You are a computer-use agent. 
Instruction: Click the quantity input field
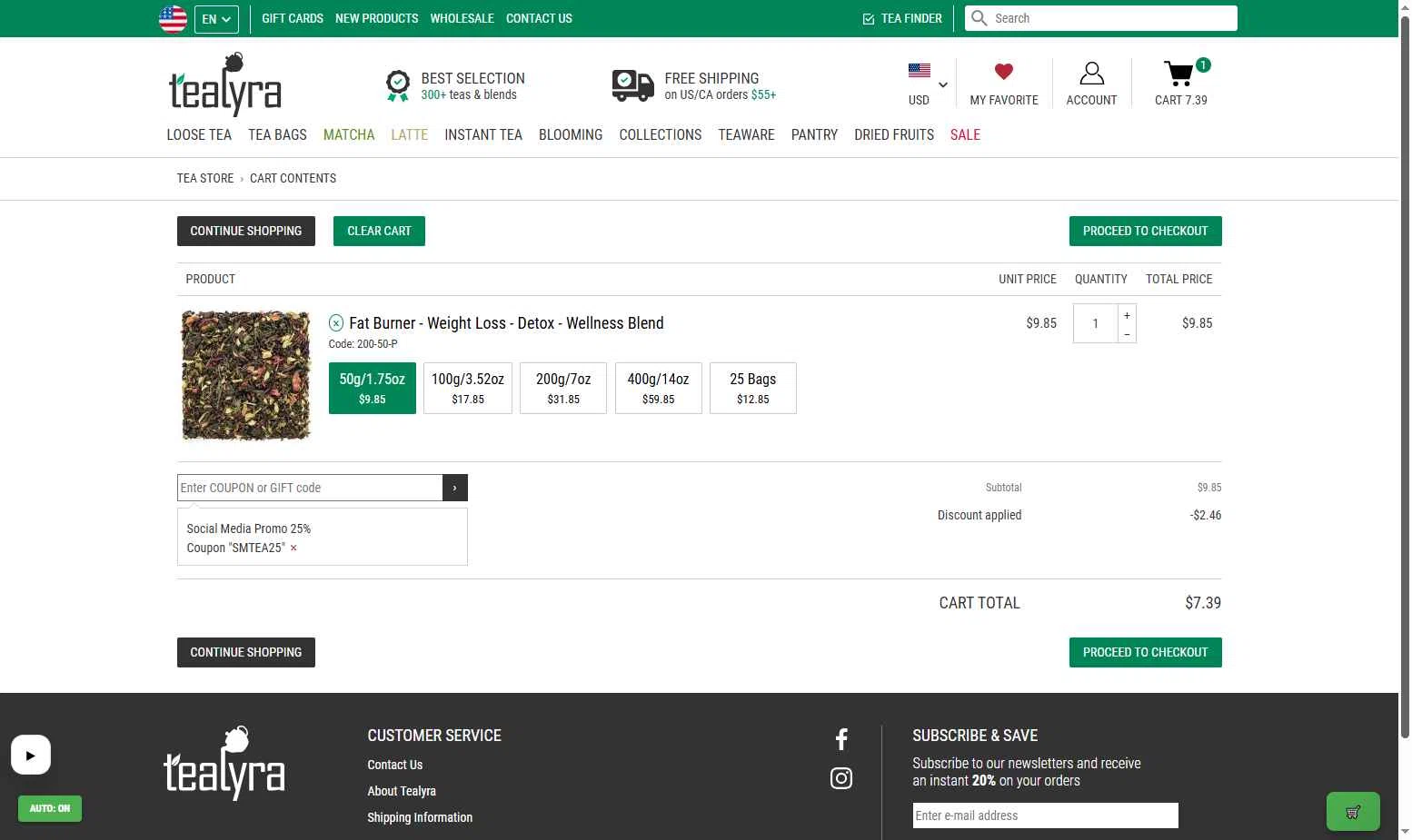(x=1096, y=323)
